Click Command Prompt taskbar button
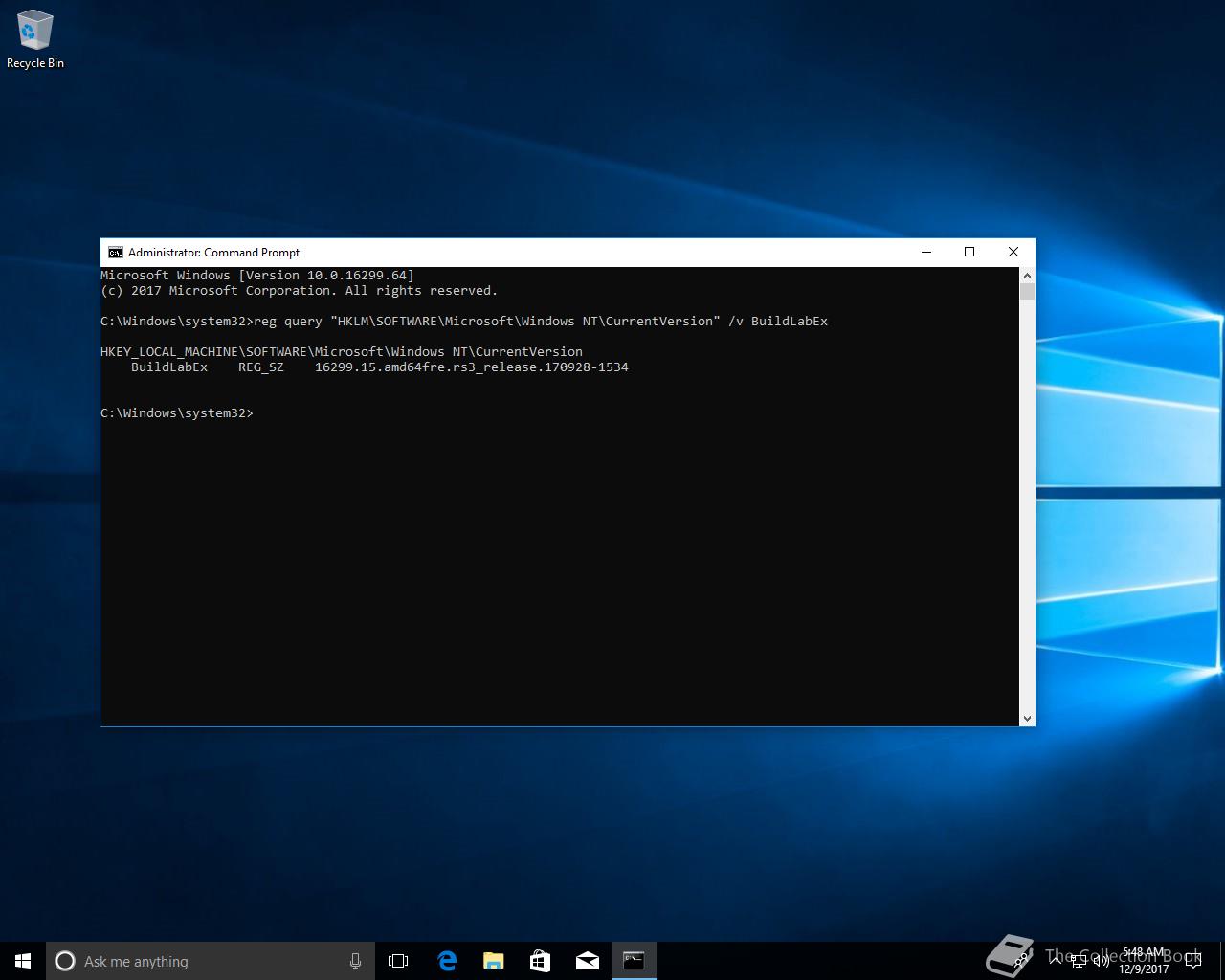Viewport: 1225px width, 980px height. point(634,961)
